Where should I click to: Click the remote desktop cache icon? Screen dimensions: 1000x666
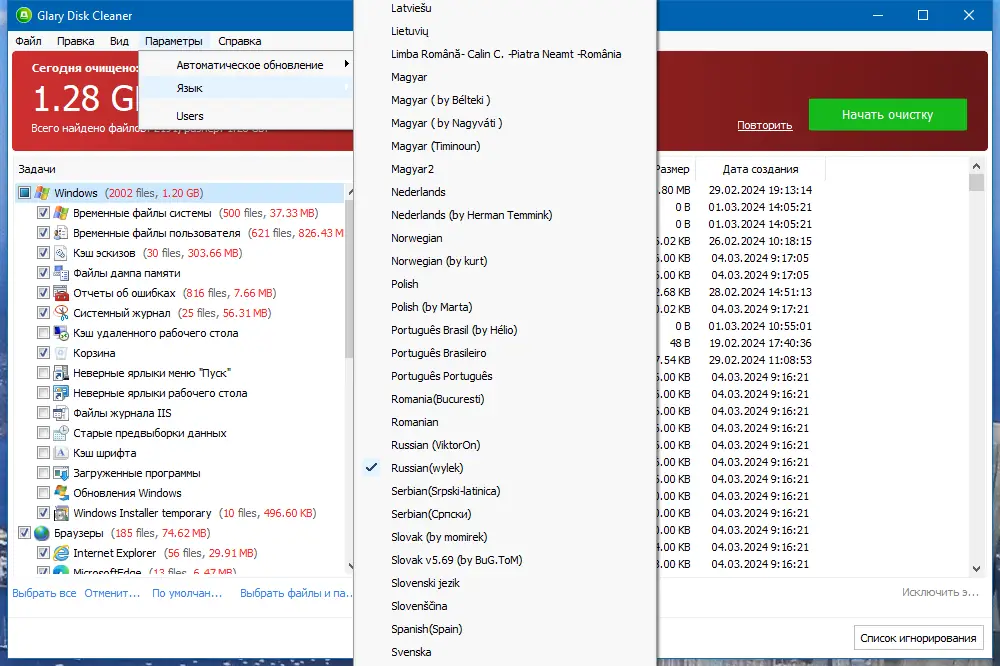pyautogui.click(x=61, y=333)
